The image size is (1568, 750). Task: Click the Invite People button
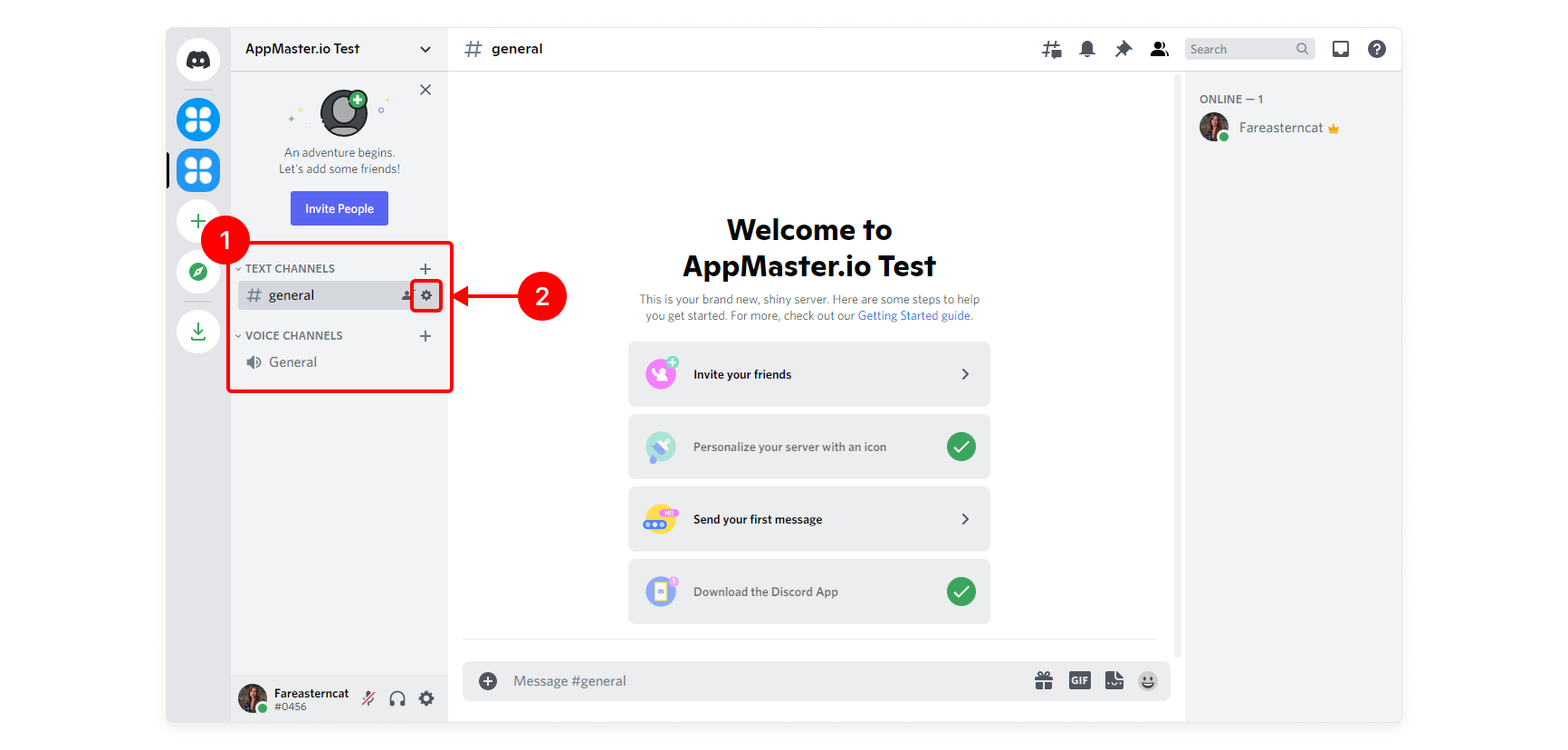339,208
